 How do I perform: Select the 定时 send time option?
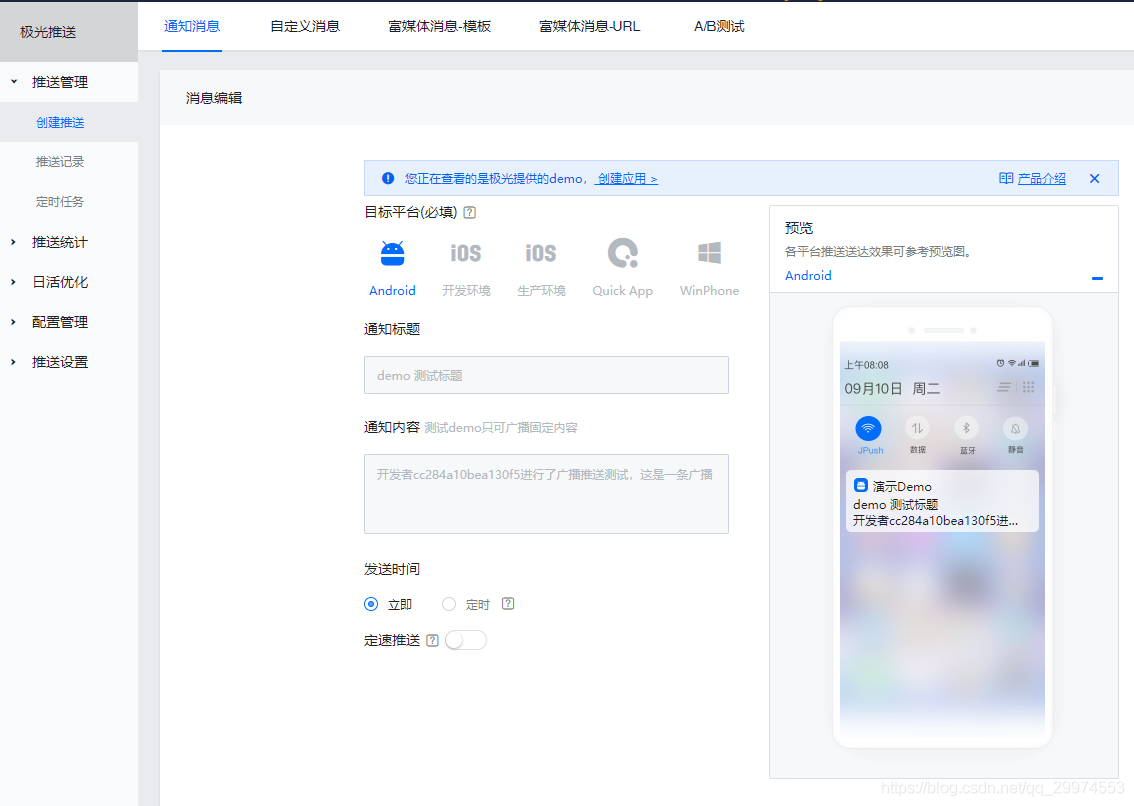pos(450,604)
